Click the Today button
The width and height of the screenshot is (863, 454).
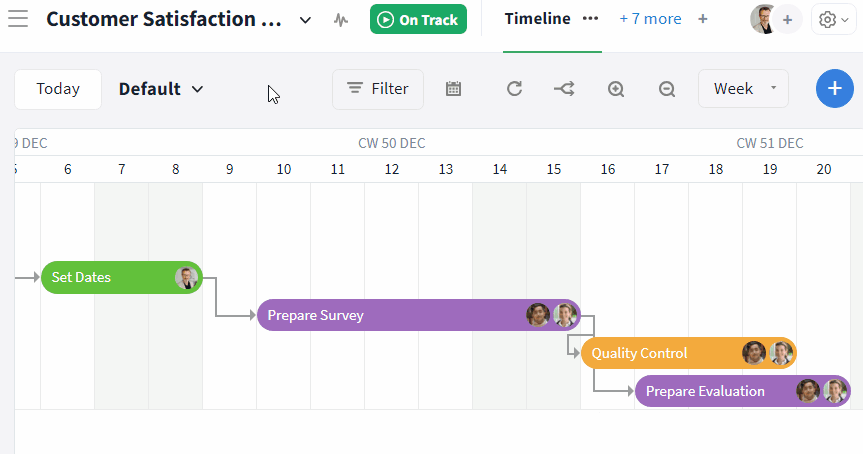(x=58, y=89)
